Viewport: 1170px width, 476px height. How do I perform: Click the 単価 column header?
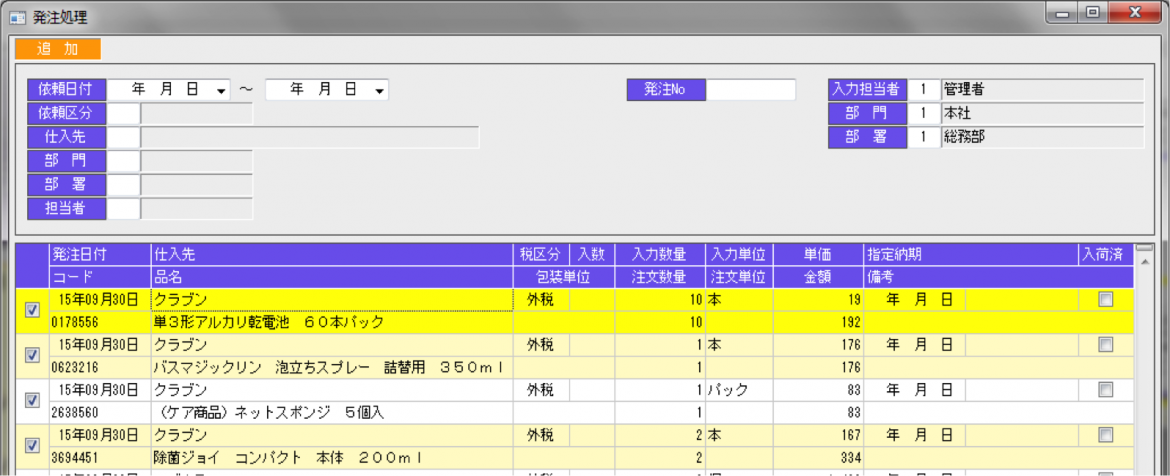(x=817, y=254)
